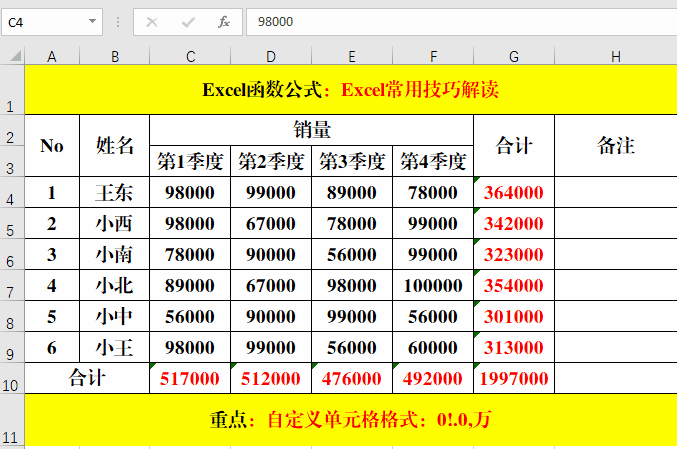
Task: Select column H header
Action: tap(616, 56)
